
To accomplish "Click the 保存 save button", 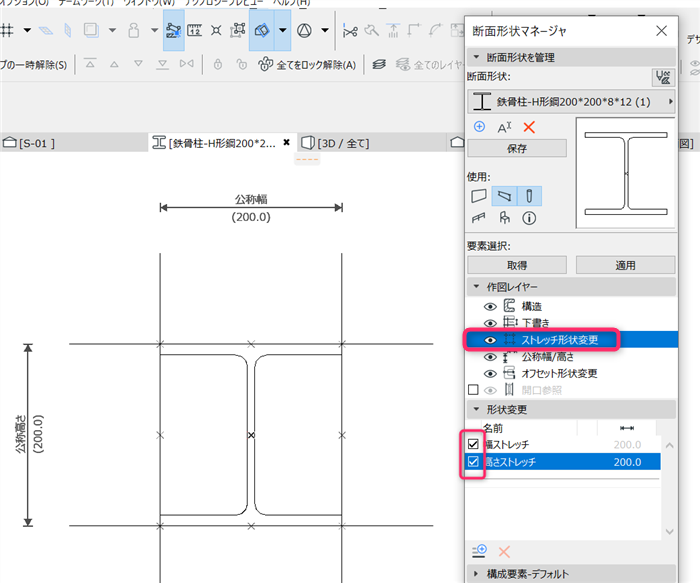I will click(517, 149).
